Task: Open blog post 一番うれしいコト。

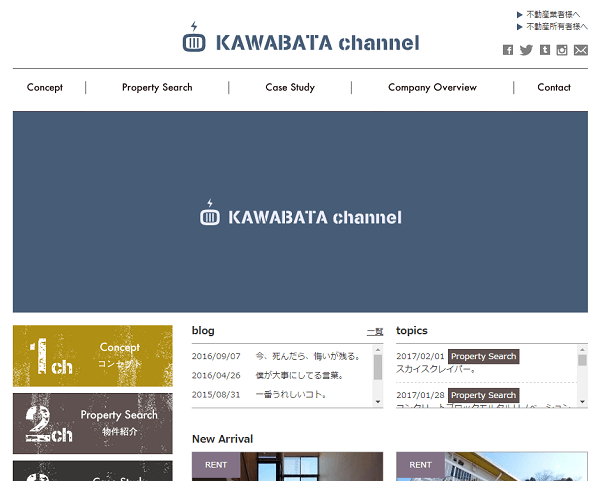Action: pos(291,395)
